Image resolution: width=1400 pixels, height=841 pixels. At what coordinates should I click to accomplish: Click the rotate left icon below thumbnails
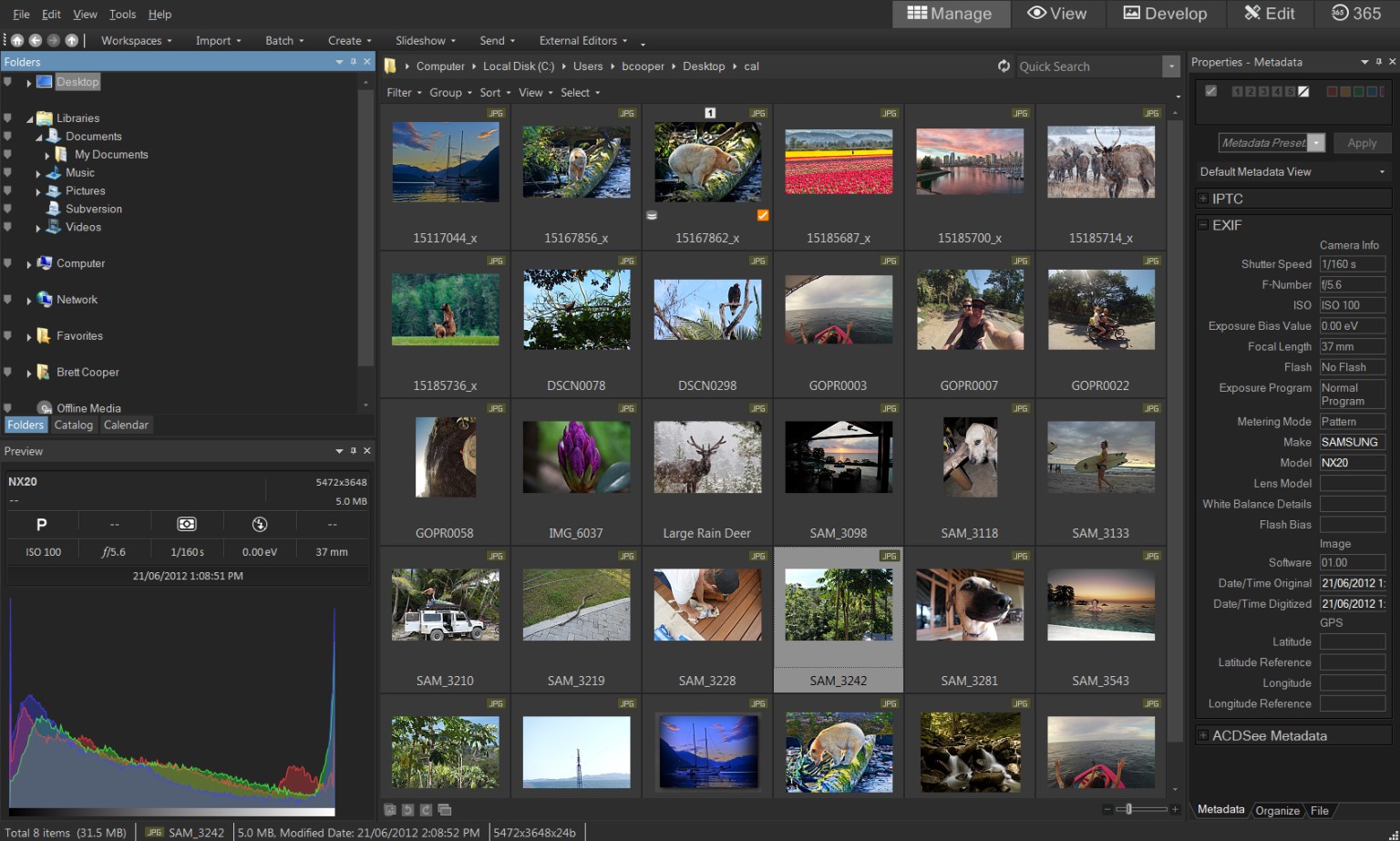(407, 809)
